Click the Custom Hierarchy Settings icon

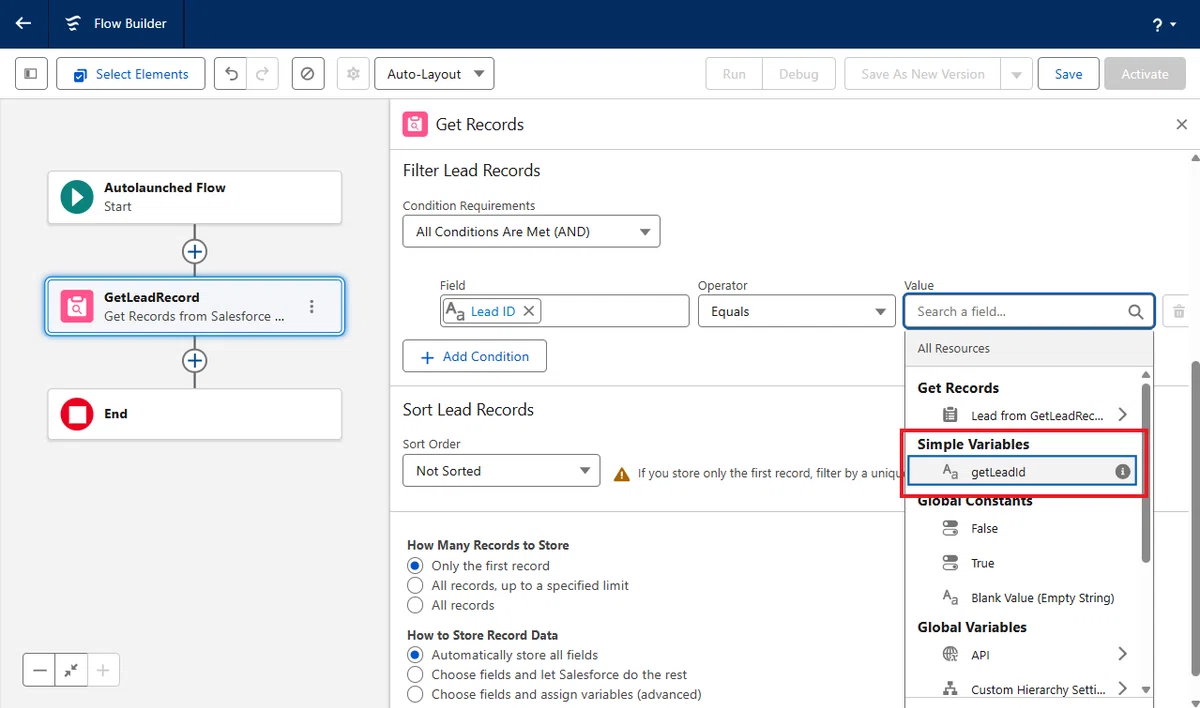pyautogui.click(x=951, y=689)
